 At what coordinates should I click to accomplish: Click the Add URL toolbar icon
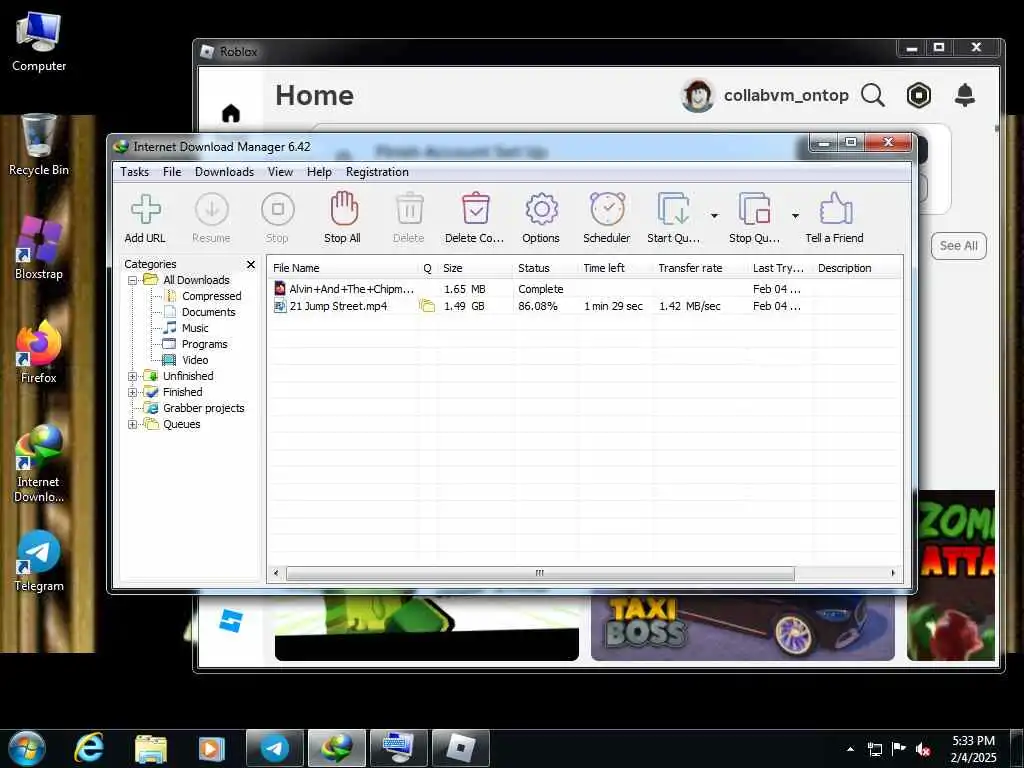pos(146,210)
